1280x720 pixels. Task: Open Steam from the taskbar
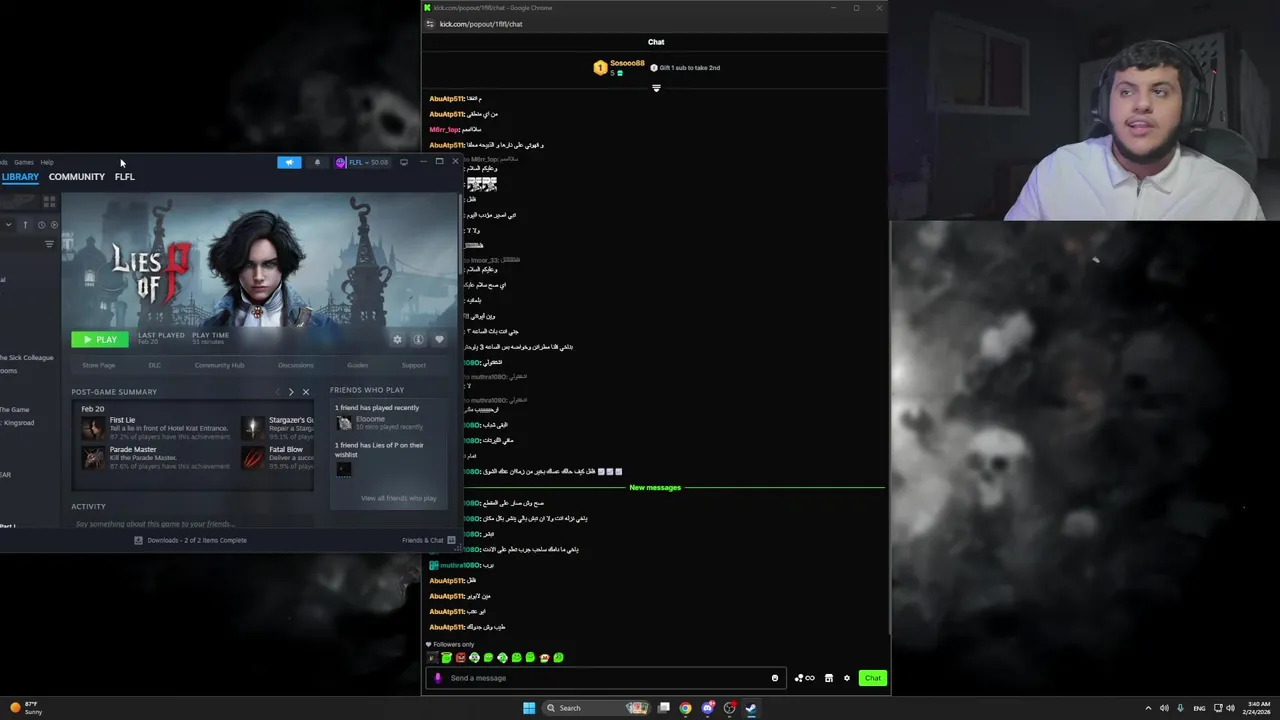(751, 708)
